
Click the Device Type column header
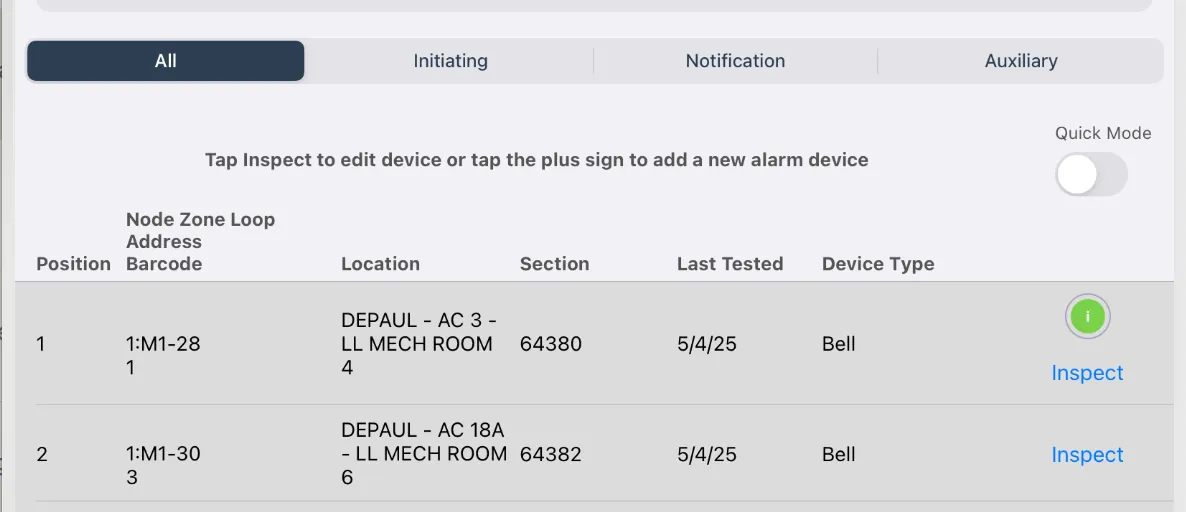[x=877, y=264]
